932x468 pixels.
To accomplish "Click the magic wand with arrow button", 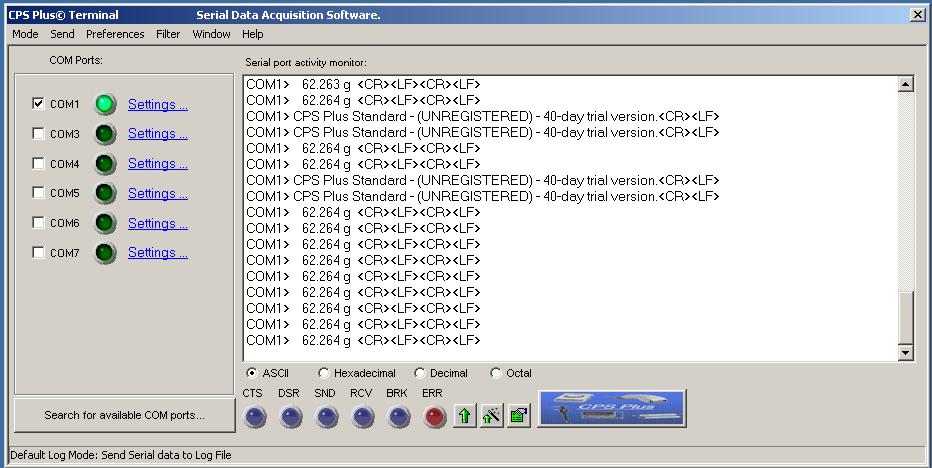I will pos(492,415).
